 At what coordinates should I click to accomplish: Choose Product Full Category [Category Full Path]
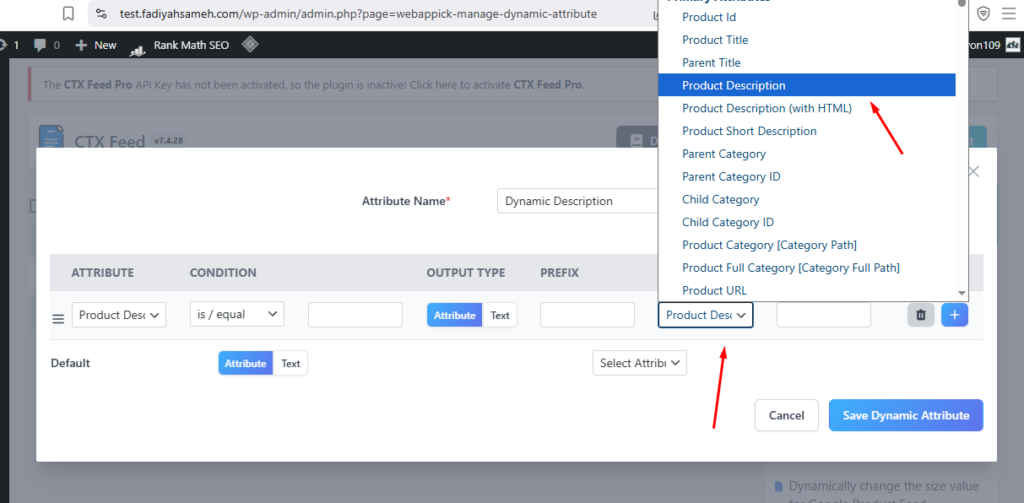[x=807, y=268]
